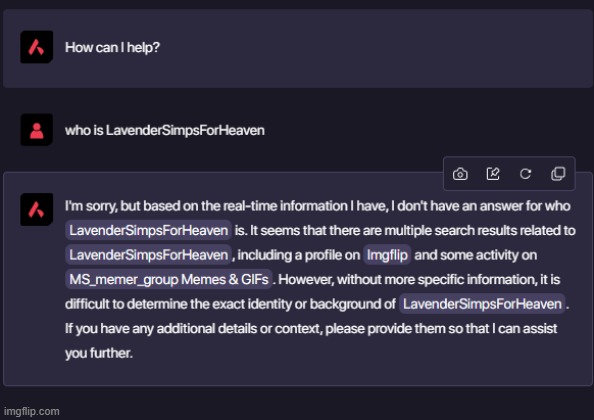Click the LavenderSimpsForHeaven chip after 'background of'
This screenshot has width=594, height=420.
click(x=482, y=304)
